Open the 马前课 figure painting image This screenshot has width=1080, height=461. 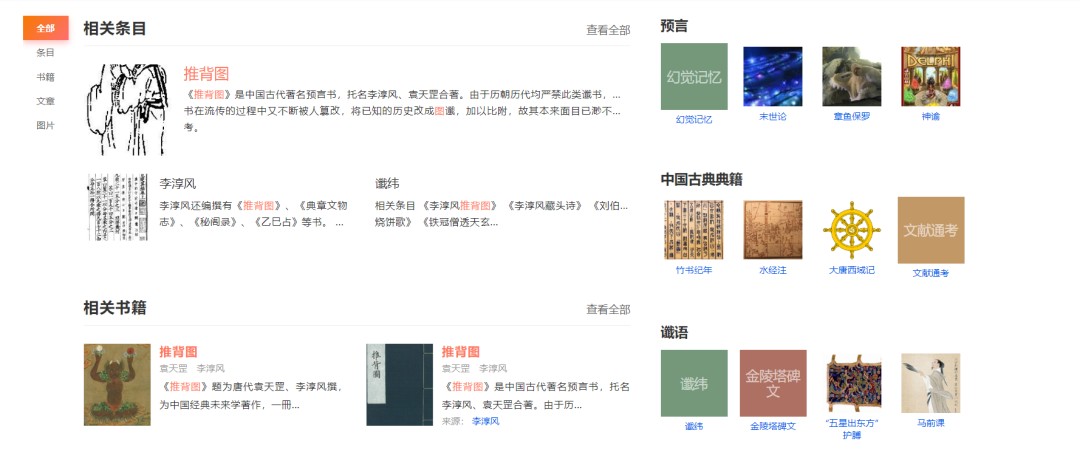pyautogui.click(x=931, y=383)
